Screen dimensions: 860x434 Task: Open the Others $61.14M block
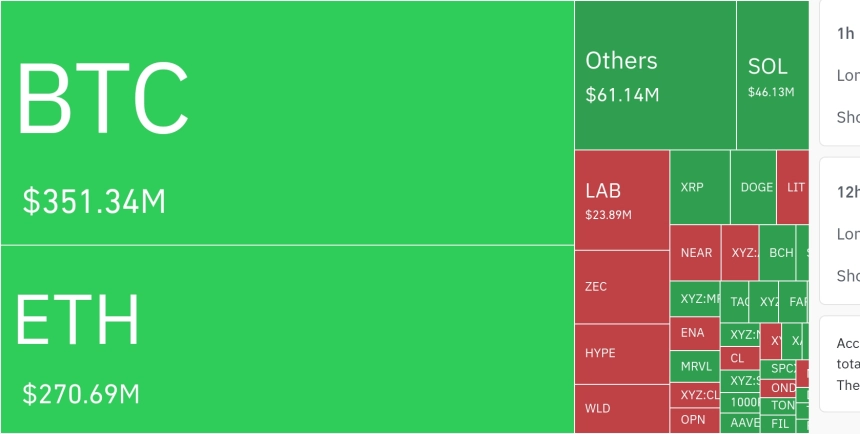(x=655, y=75)
